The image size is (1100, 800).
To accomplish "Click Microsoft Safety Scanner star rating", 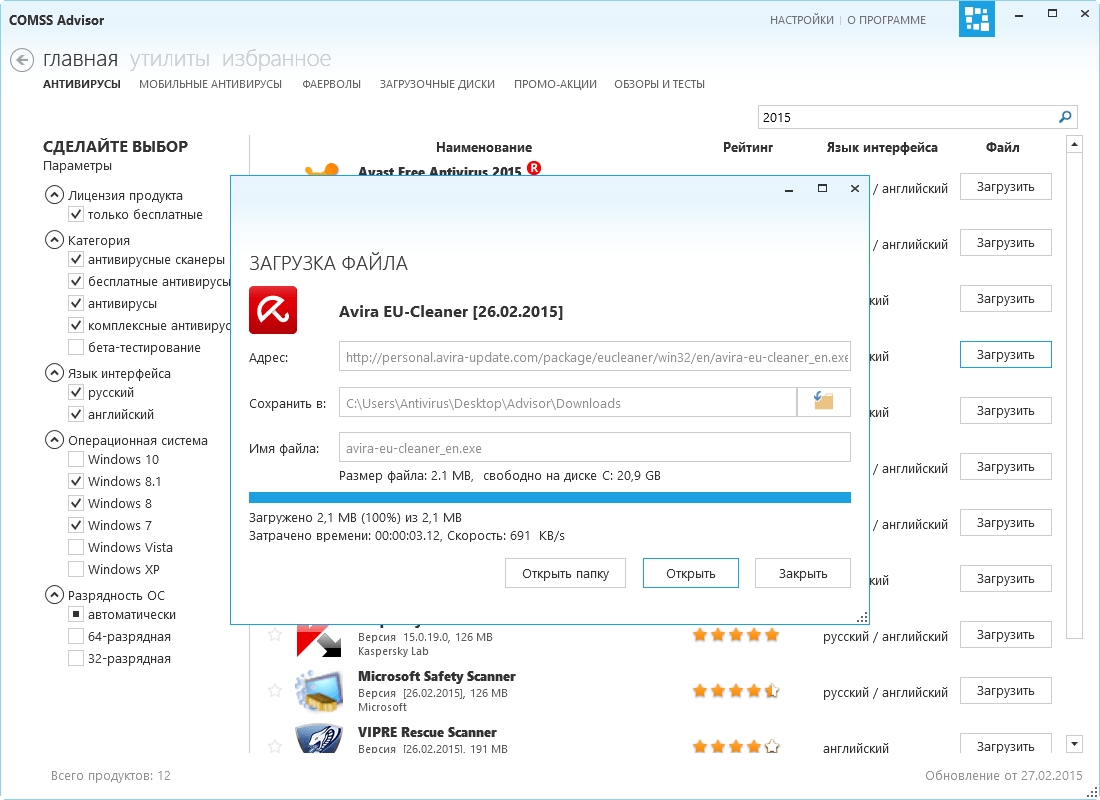I will coord(736,691).
